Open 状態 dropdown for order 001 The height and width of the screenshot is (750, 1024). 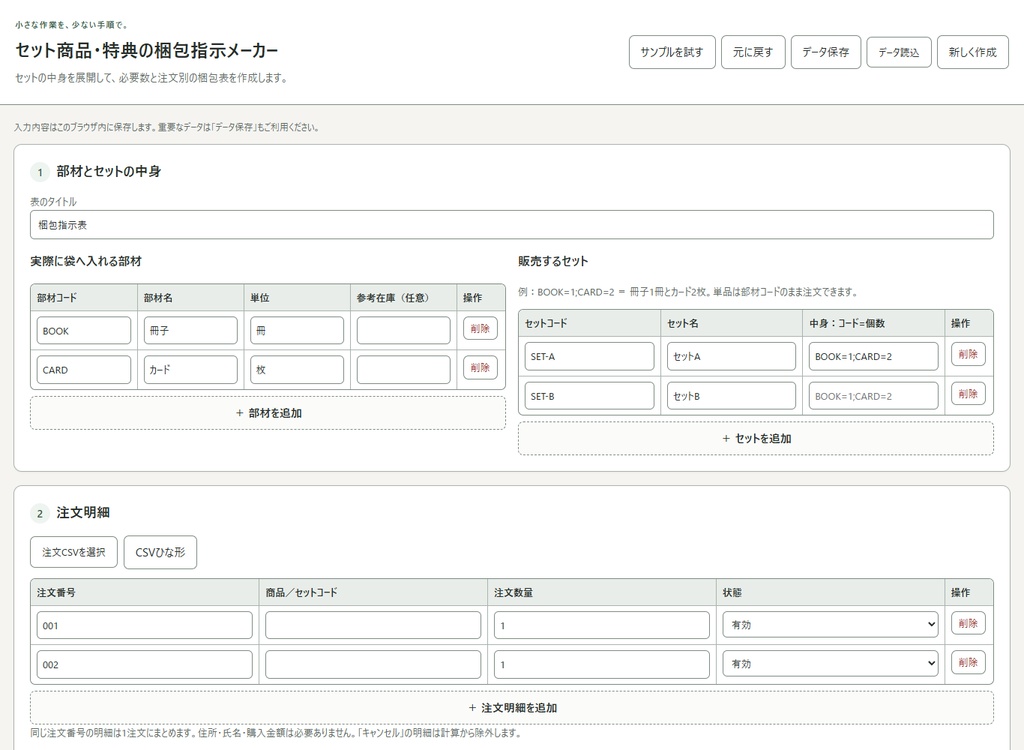pos(830,625)
